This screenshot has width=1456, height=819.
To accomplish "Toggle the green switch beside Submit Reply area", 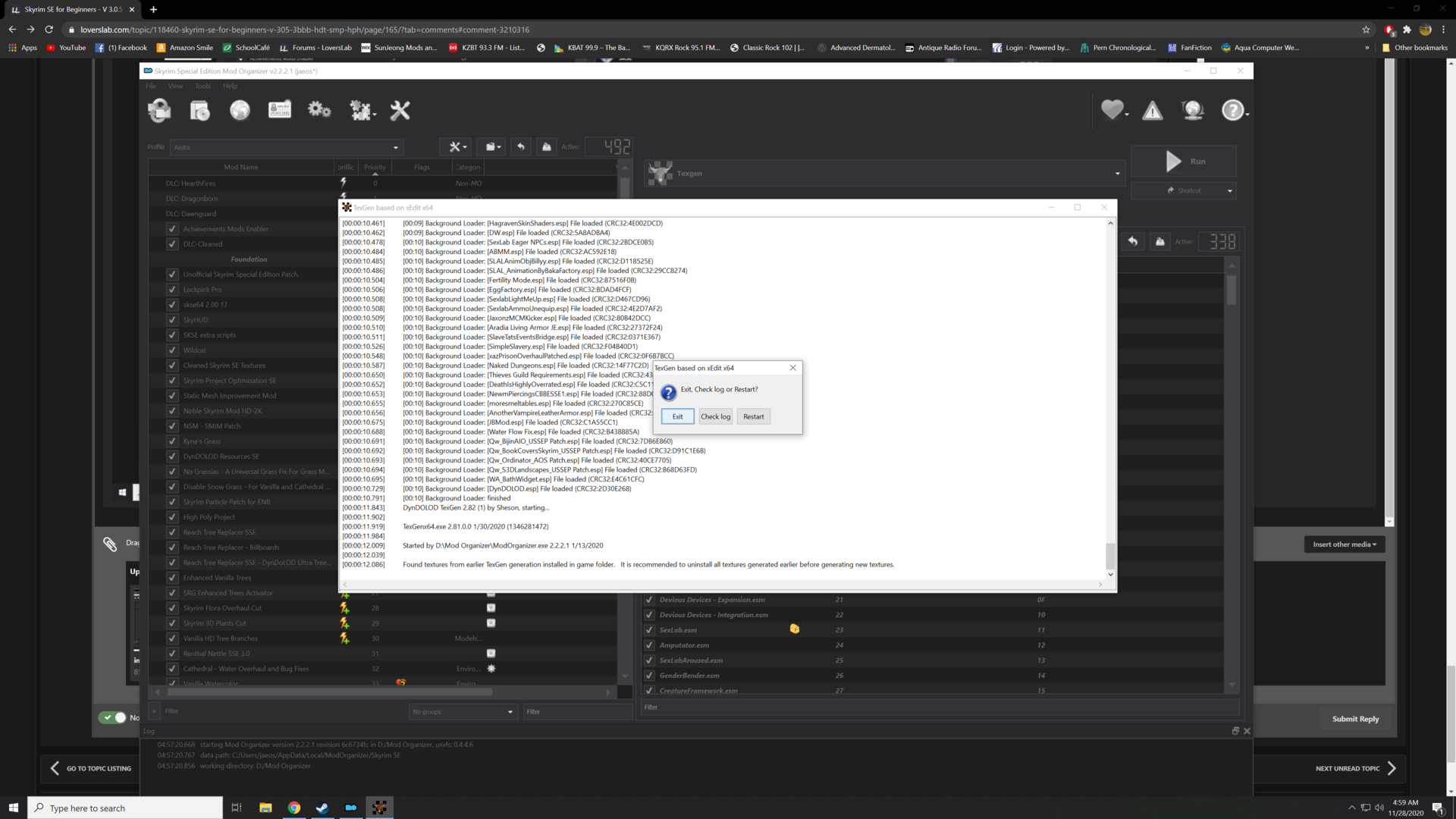I will [x=112, y=717].
